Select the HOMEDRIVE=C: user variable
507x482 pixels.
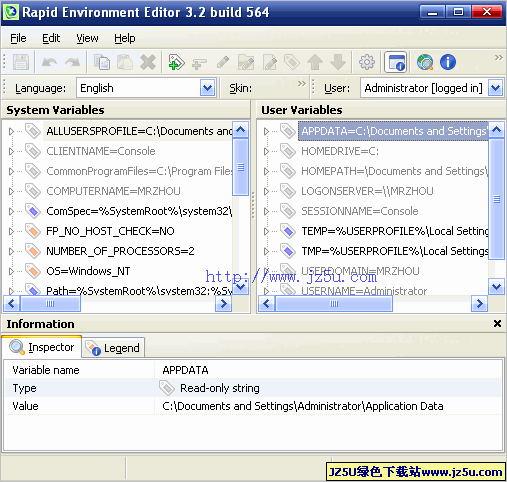click(x=340, y=151)
